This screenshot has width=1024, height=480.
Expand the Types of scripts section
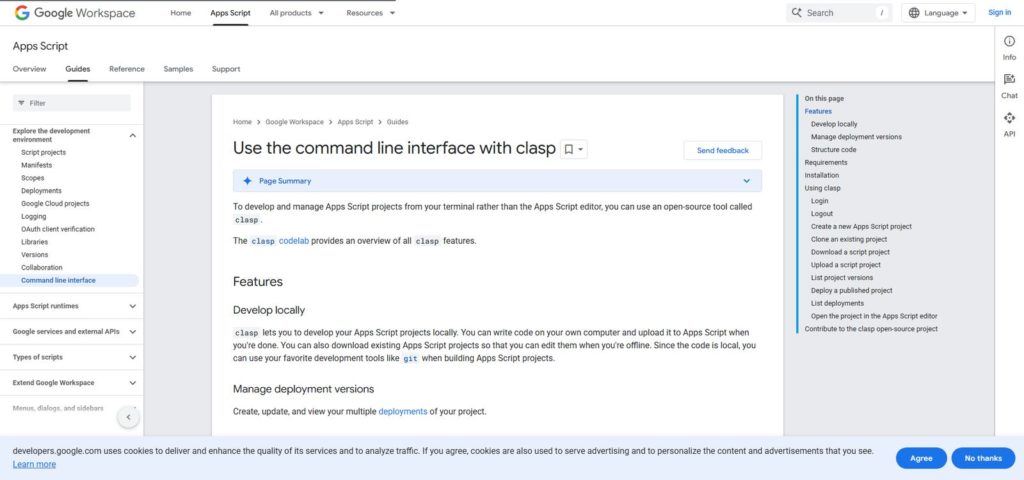(x=133, y=357)
